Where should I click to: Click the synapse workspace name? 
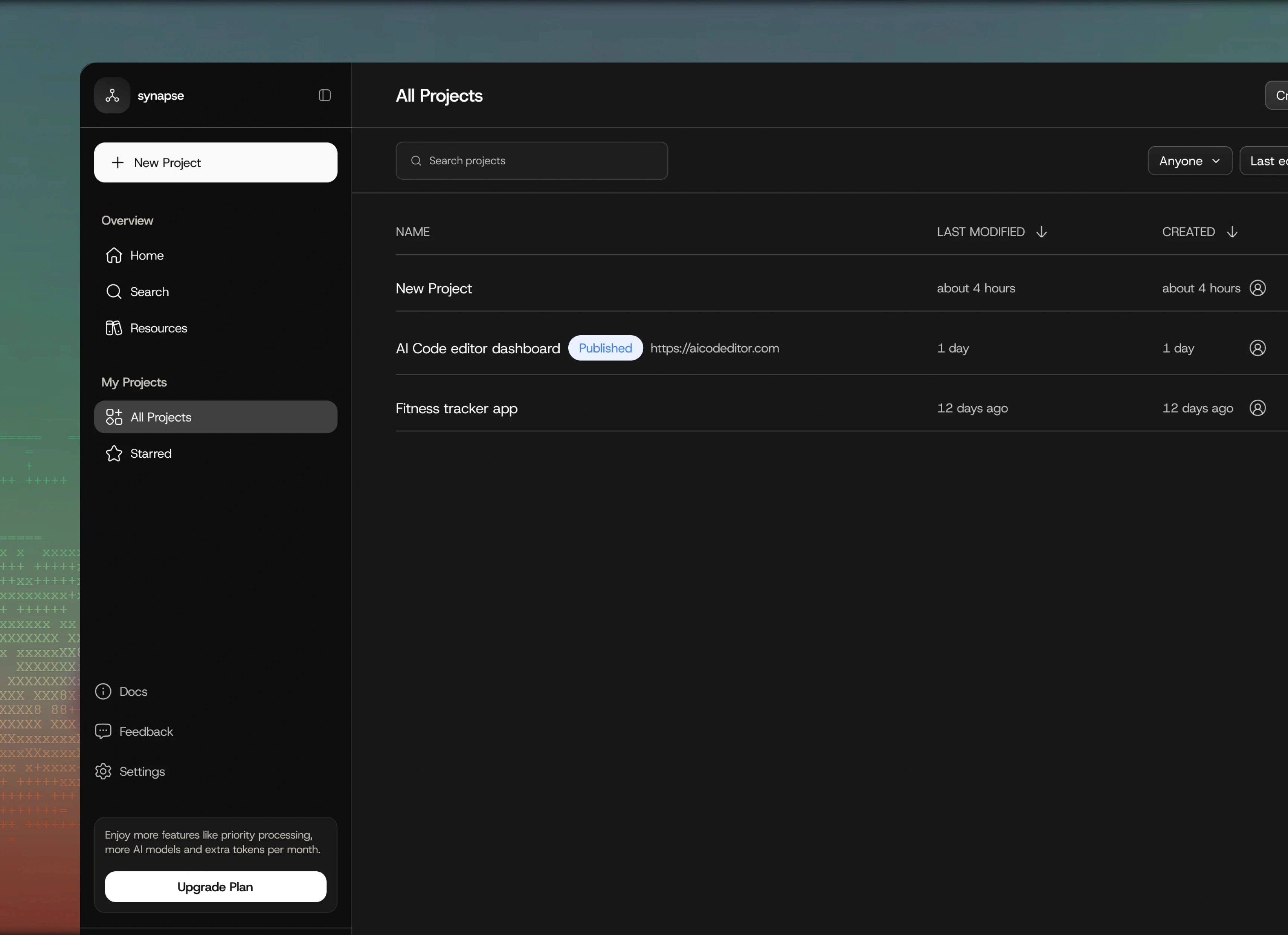pos(161,95)
